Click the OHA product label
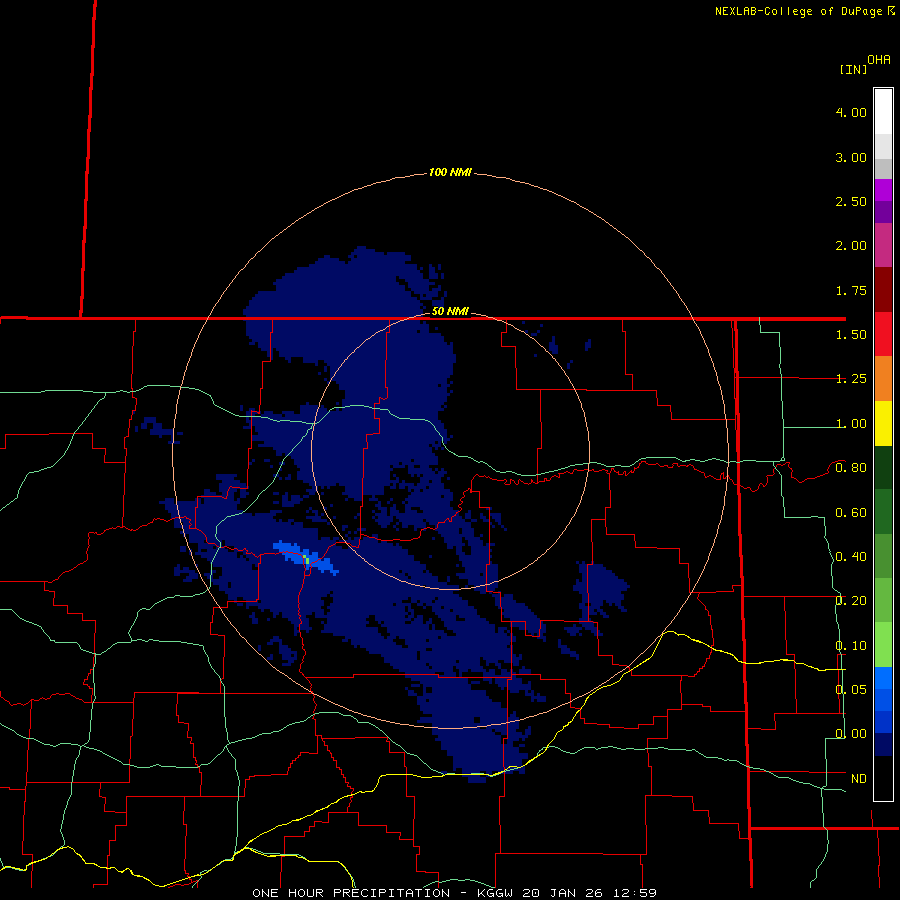The width and height of the screenshot is (900, 900). click(879, 60)
